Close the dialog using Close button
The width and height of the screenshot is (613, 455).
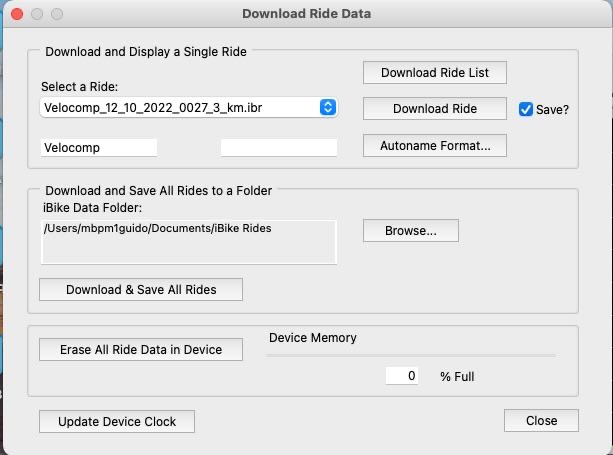pyautogui.click(x=541, y=421)
